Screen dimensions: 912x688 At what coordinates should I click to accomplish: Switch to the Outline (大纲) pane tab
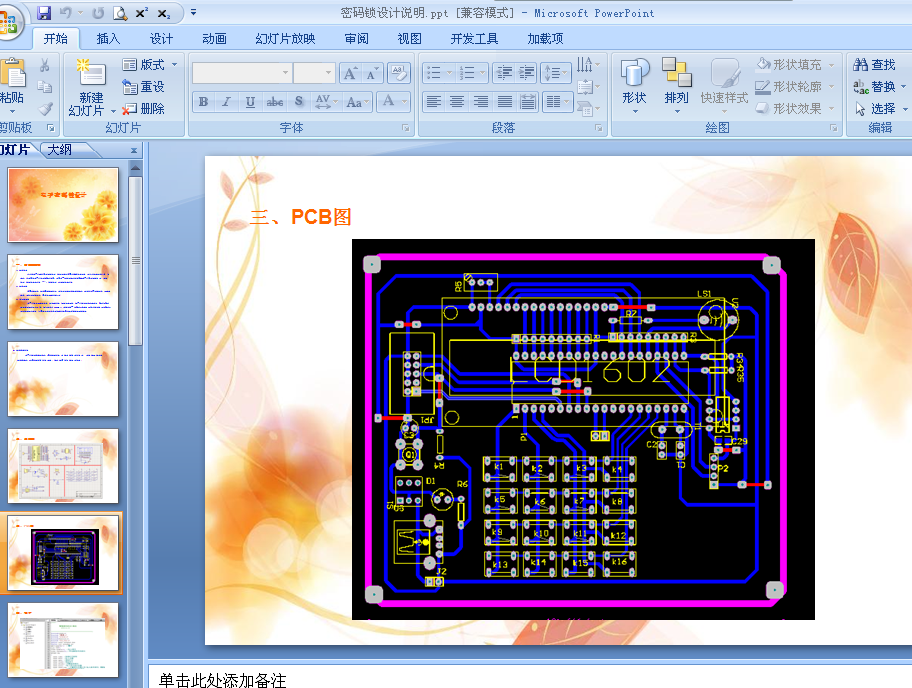pos(60,150)
